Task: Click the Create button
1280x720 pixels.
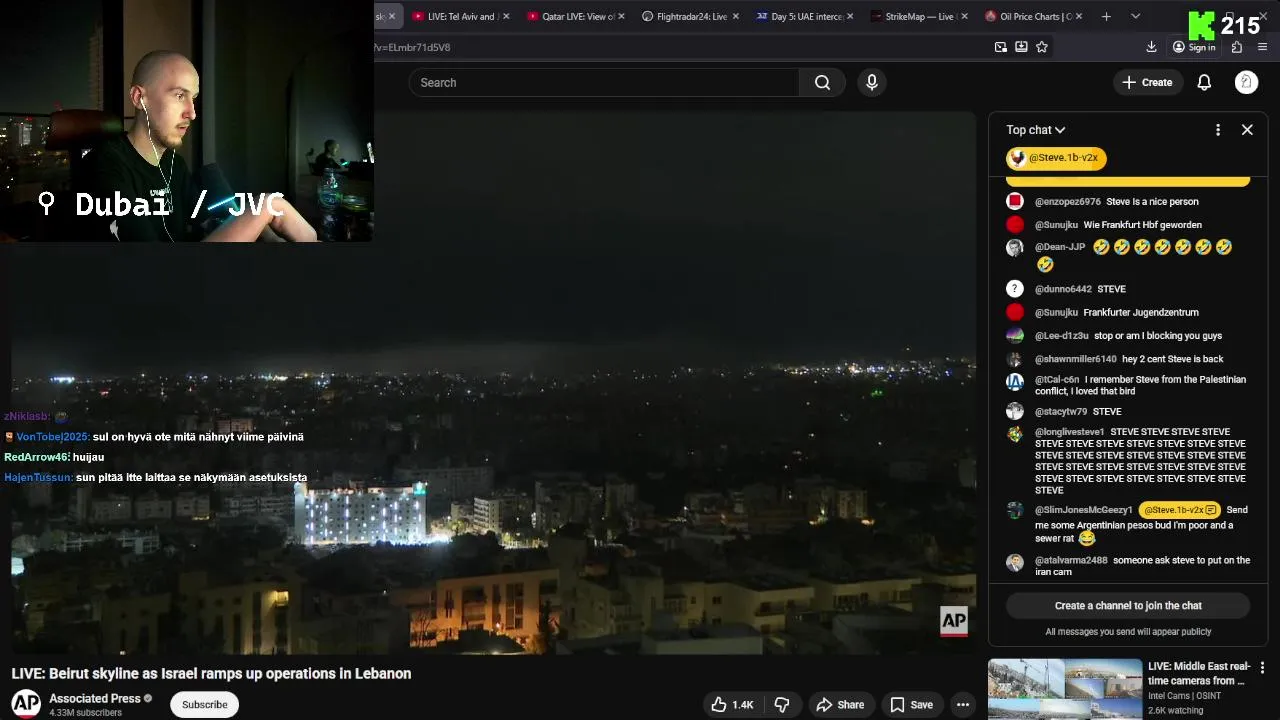Action: 1147,83
